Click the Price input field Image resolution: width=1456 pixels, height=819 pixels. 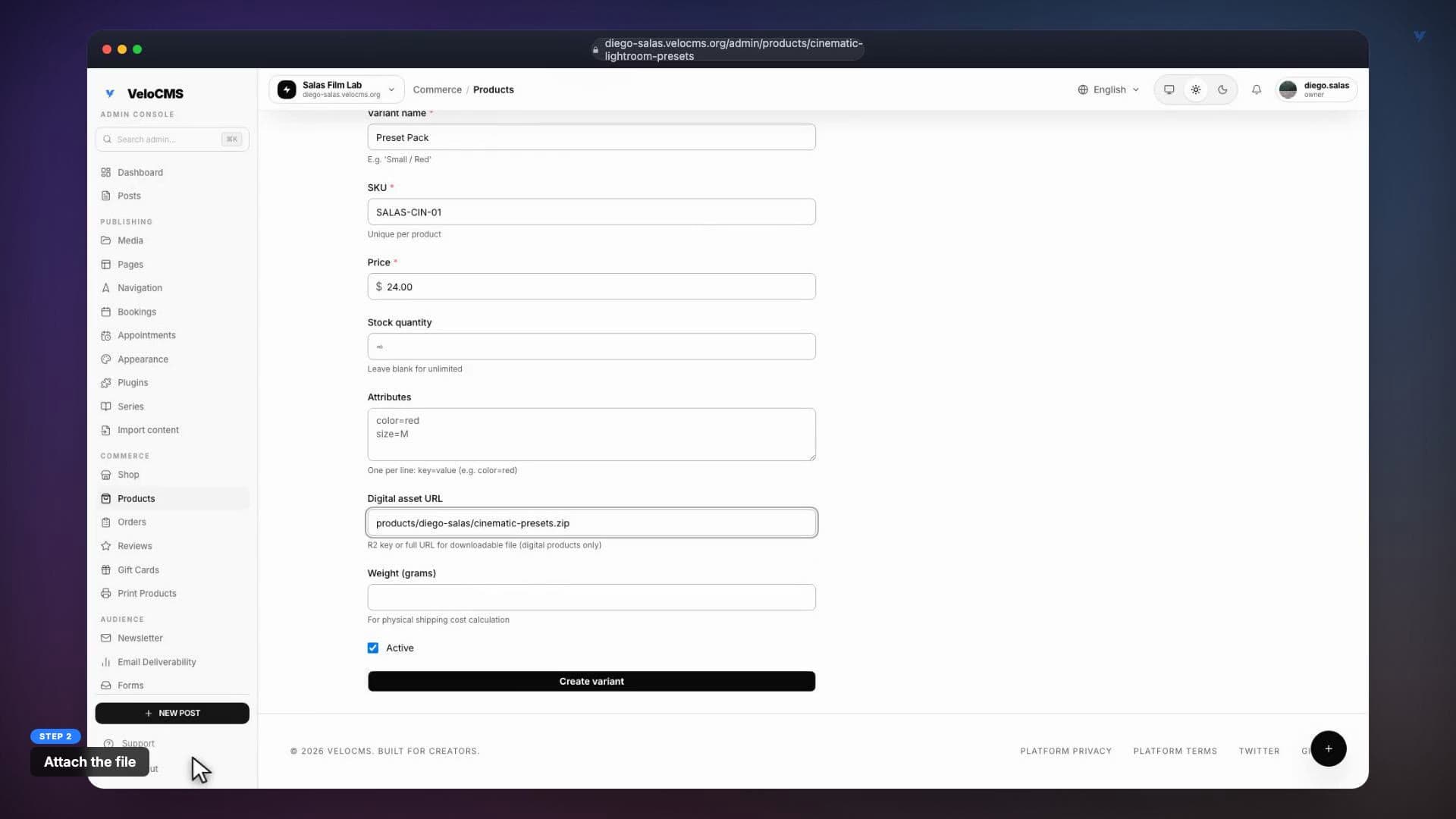tap(591, 287)
